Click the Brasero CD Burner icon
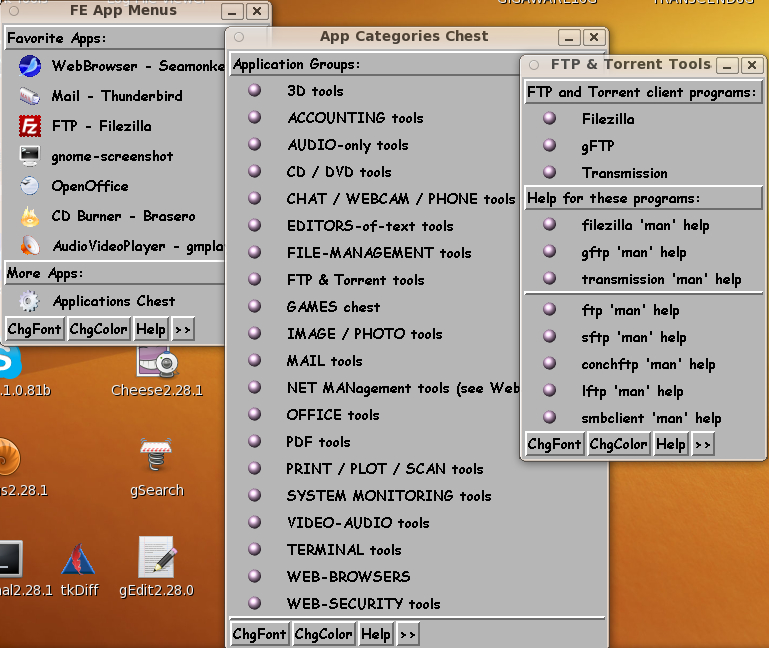Screen dimensions: 769x648 point(31,216)
